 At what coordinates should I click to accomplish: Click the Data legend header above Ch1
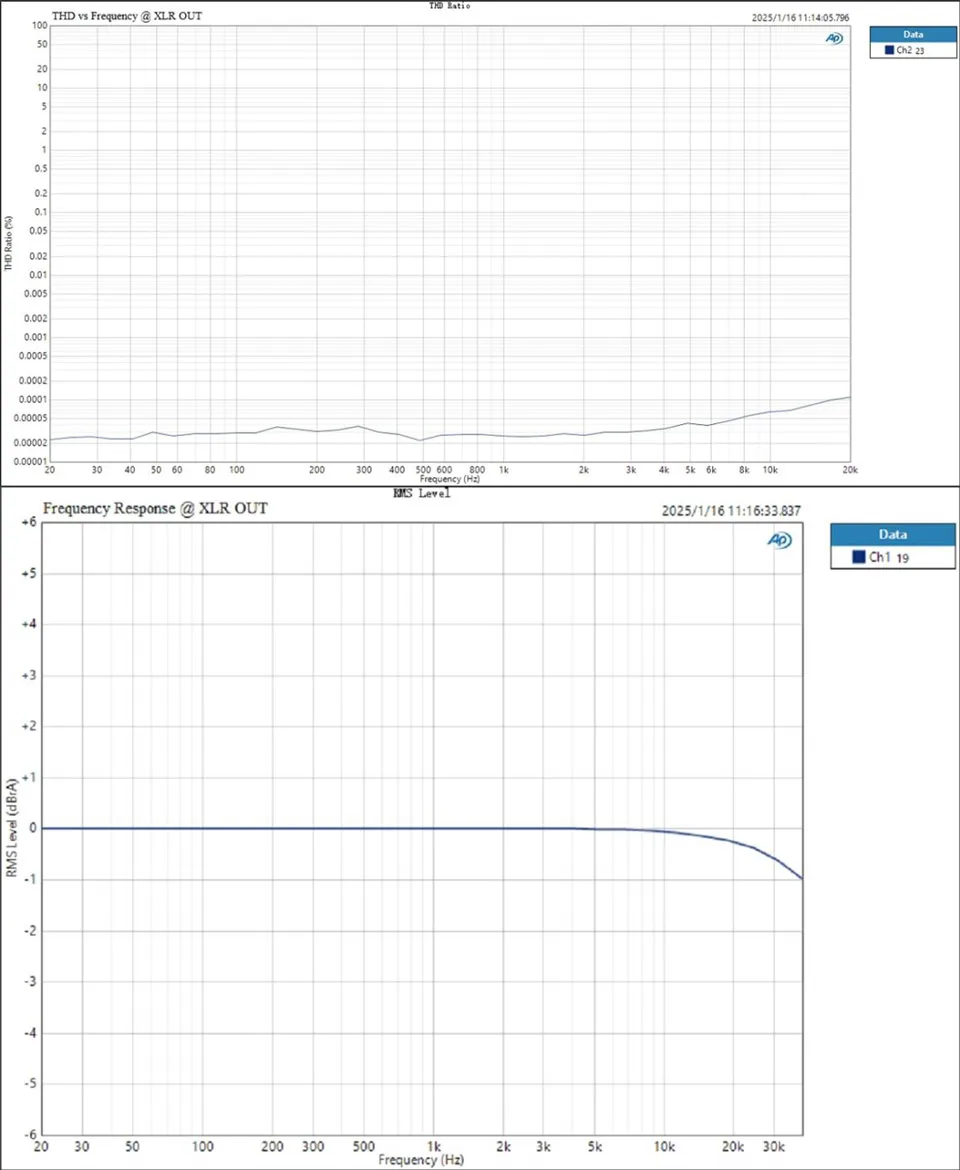893,534
